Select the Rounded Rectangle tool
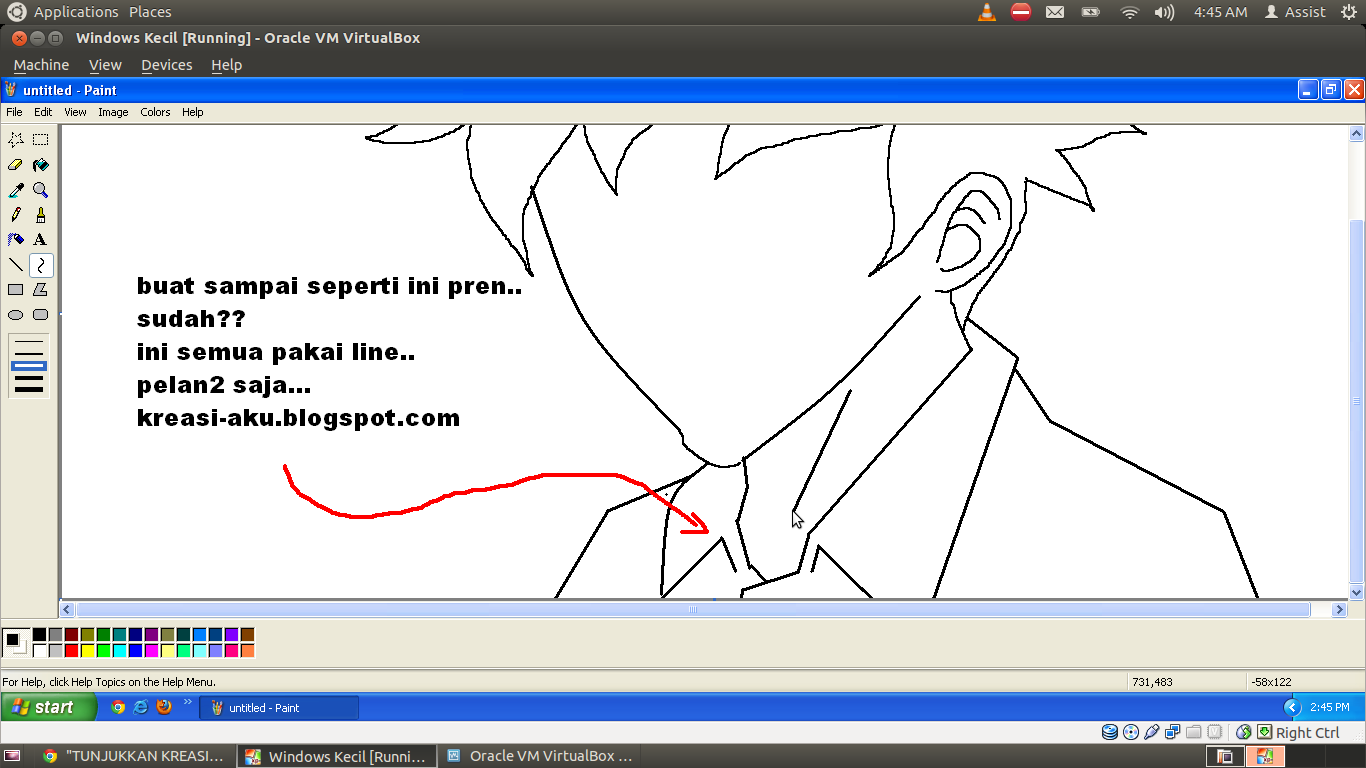The width and height of the screenshot is (1366, 768). tap(41, 315)
